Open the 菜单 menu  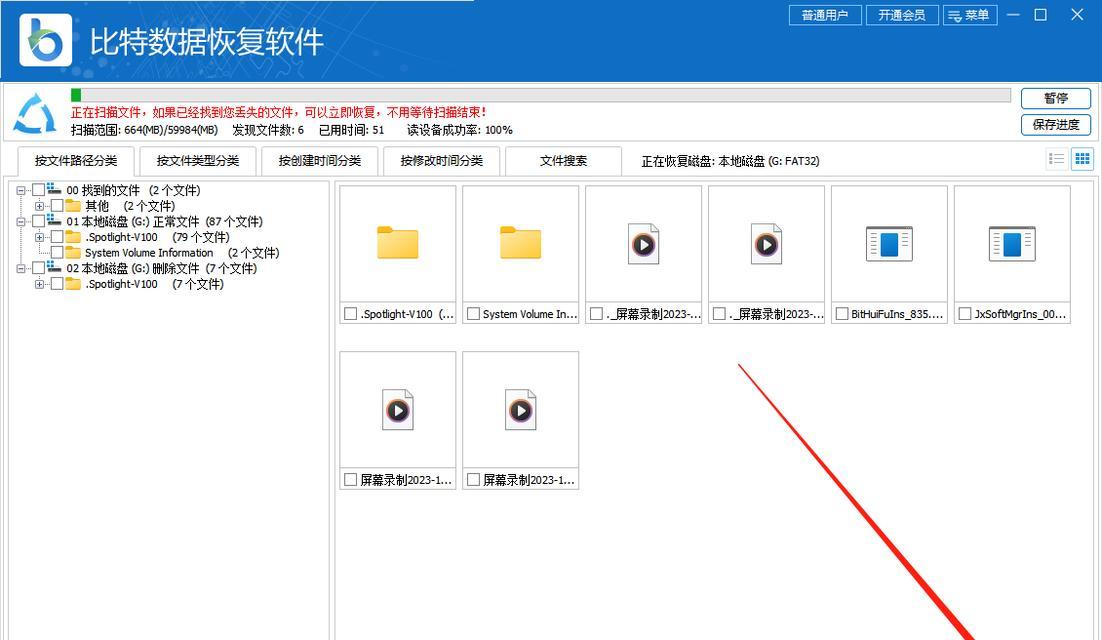tap(970, 15)
